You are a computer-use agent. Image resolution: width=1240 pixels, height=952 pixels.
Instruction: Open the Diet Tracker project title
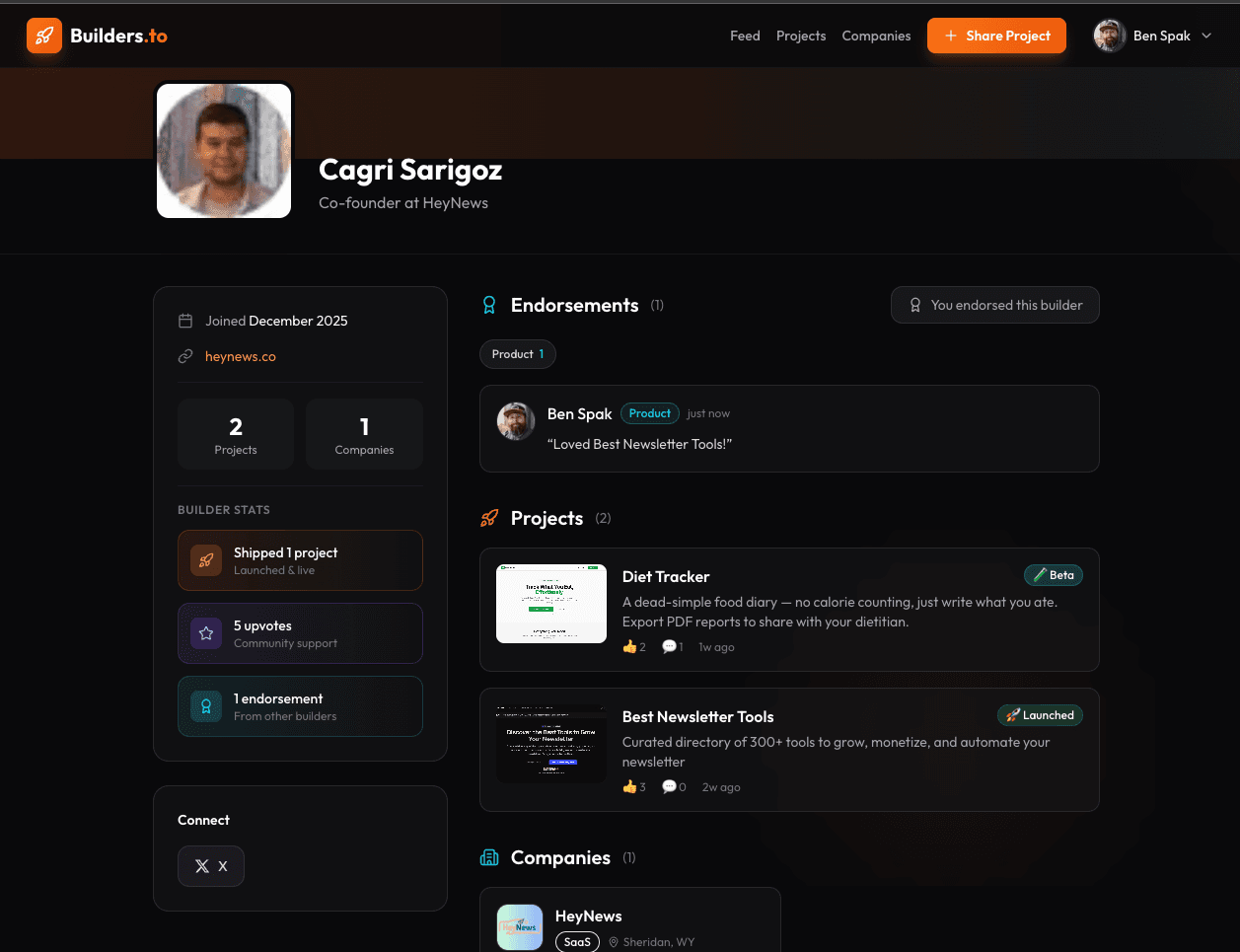point(666,576)
